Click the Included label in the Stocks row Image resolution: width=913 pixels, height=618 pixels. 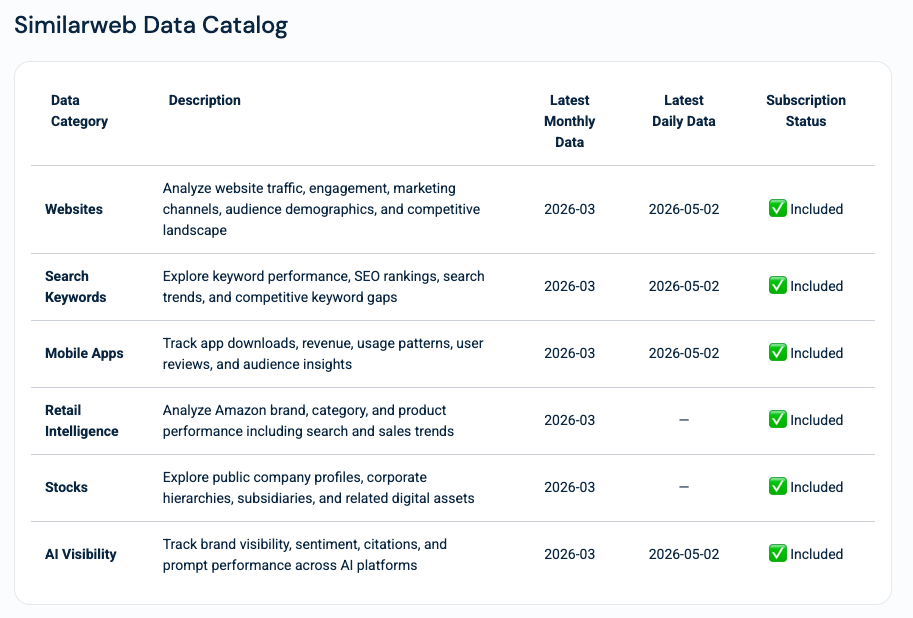pos(816,487)
